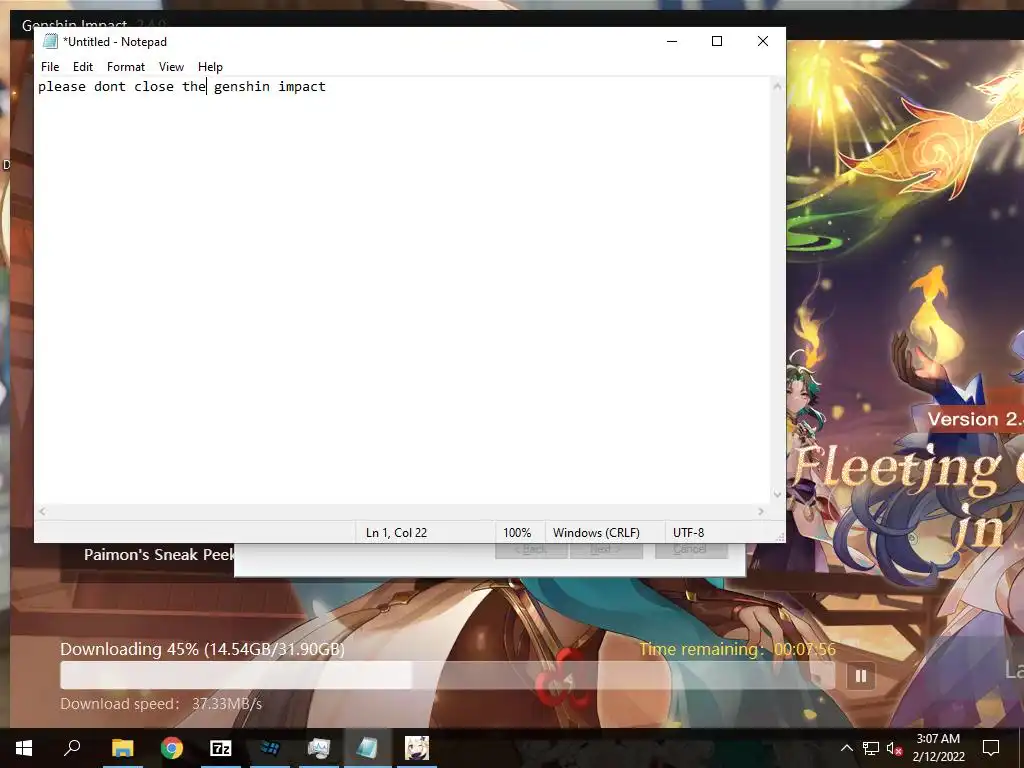This screenshot has height=768, width=1024.
Task: Click the word "impact" in Notepad
Action: [x=302, y=87]
